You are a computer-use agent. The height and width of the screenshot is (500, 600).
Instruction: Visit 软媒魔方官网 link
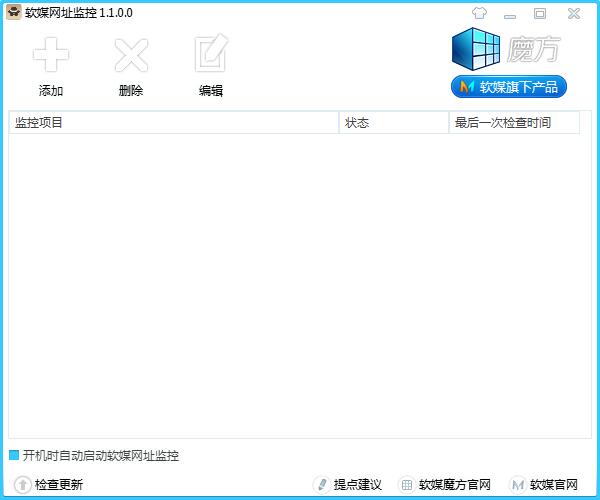(445, 485)
